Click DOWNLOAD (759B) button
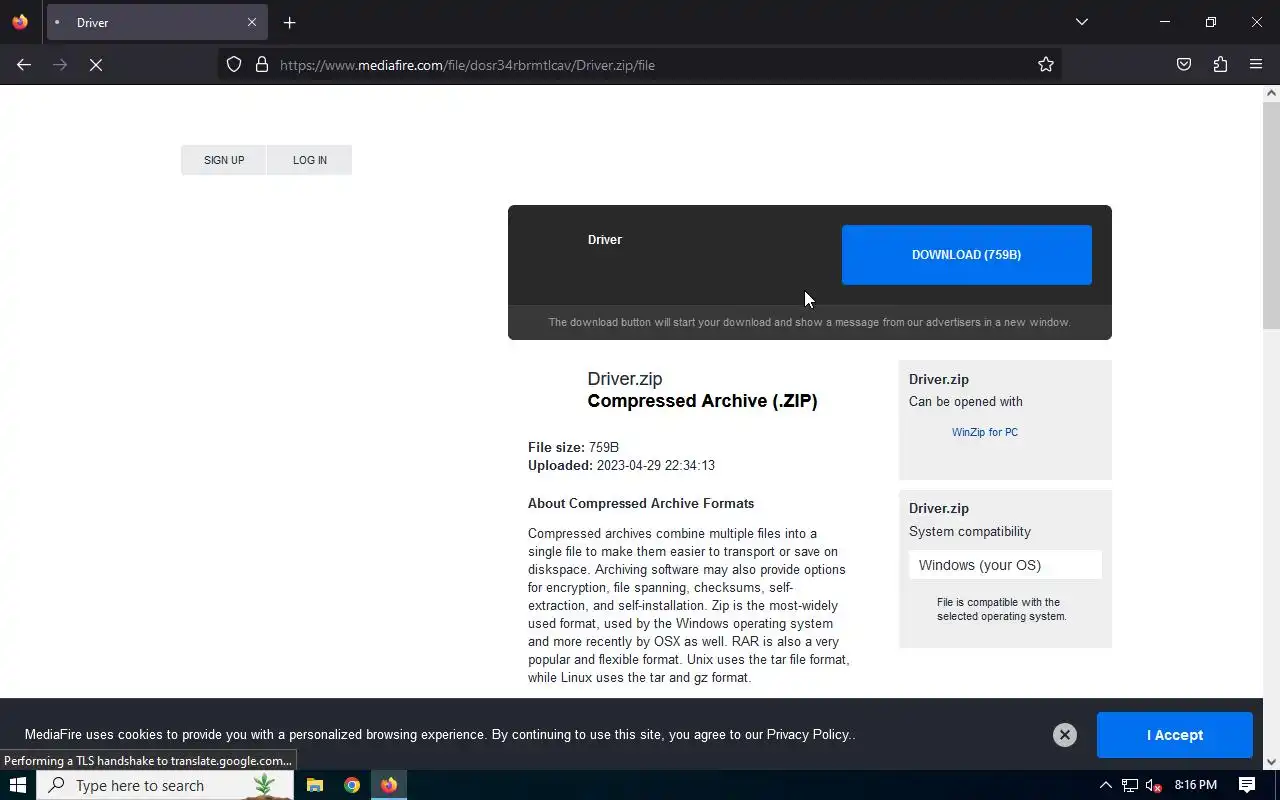This screenshot has height=800, width=1280. (x=967, y=255)
